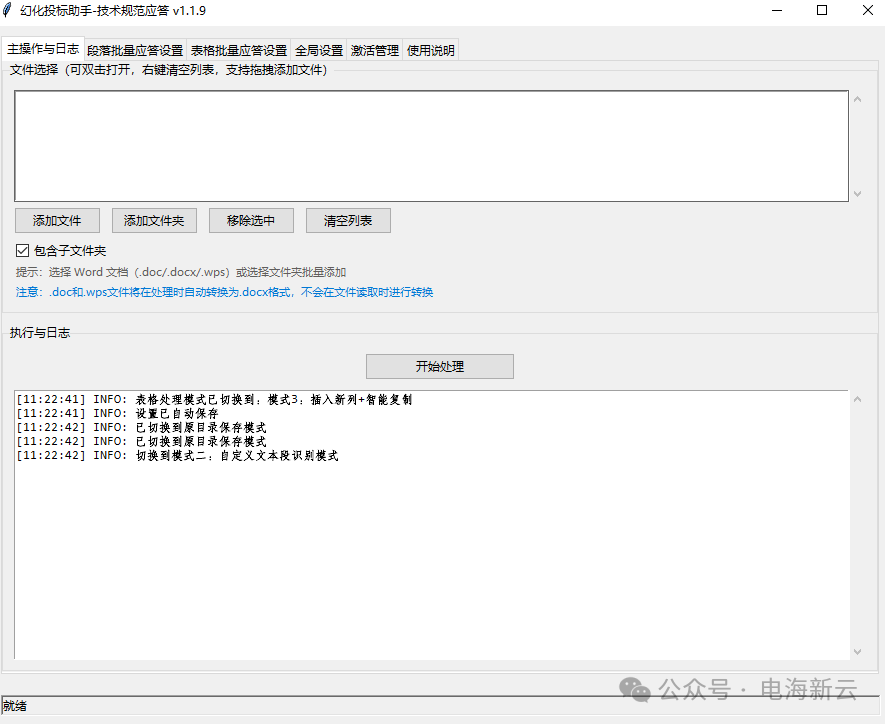Go to the 全局设置 tab
Image resolution: width=885 pixels, height=724 pixels.
[x=319, y=51]
